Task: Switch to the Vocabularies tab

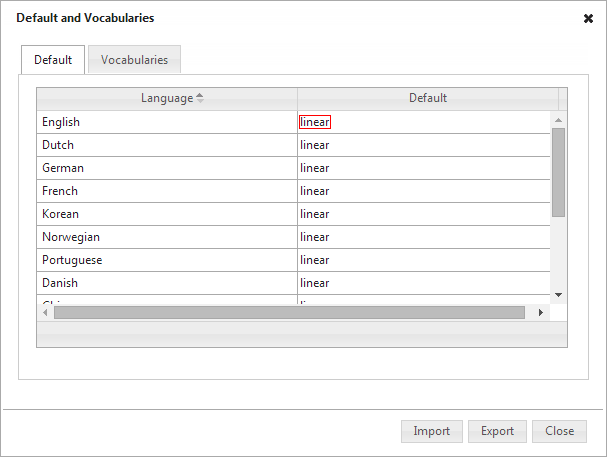Action: pos(134,60)
